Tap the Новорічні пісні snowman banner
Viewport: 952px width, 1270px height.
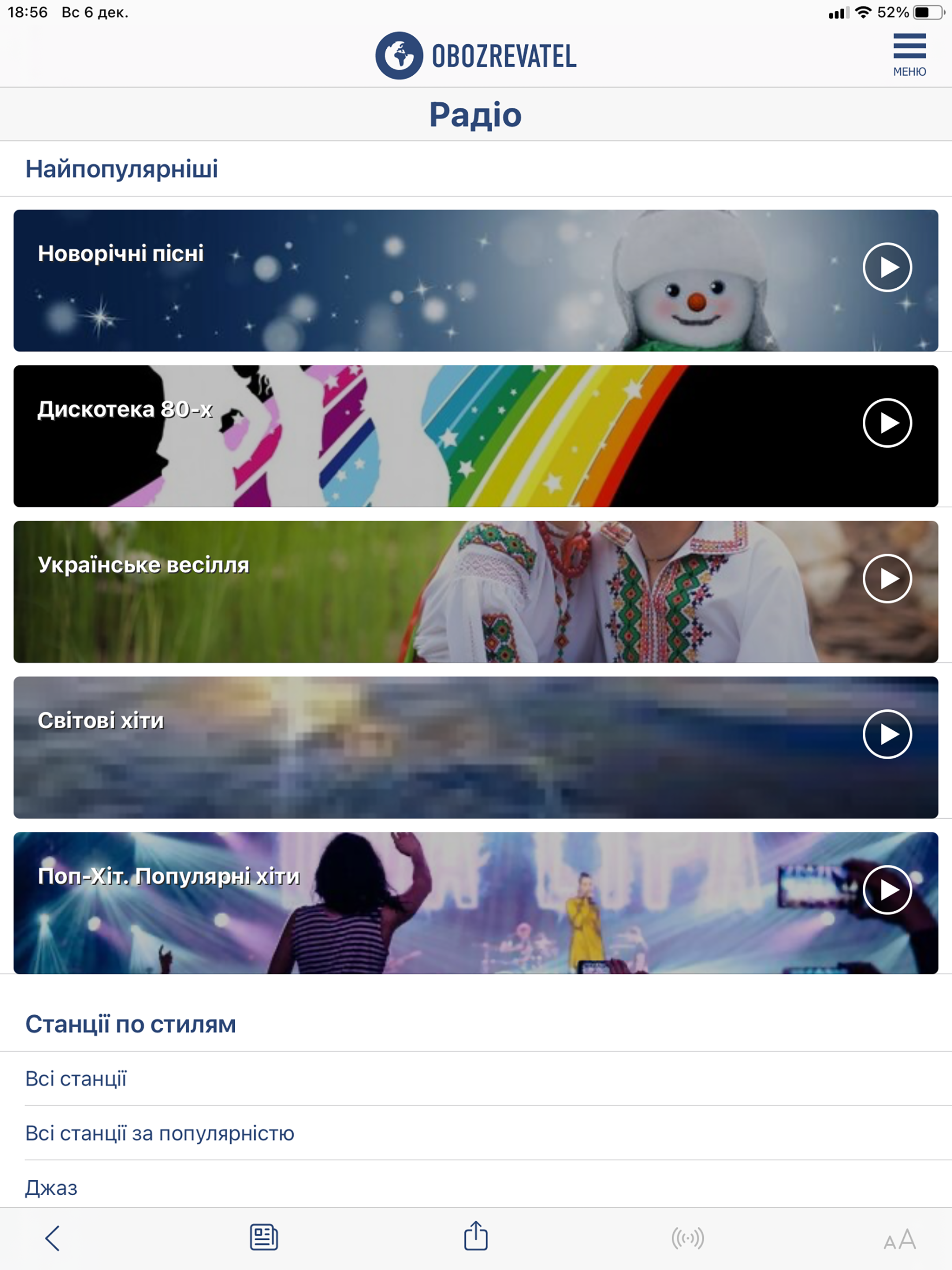pyautogui.click(x=476, y=281)
